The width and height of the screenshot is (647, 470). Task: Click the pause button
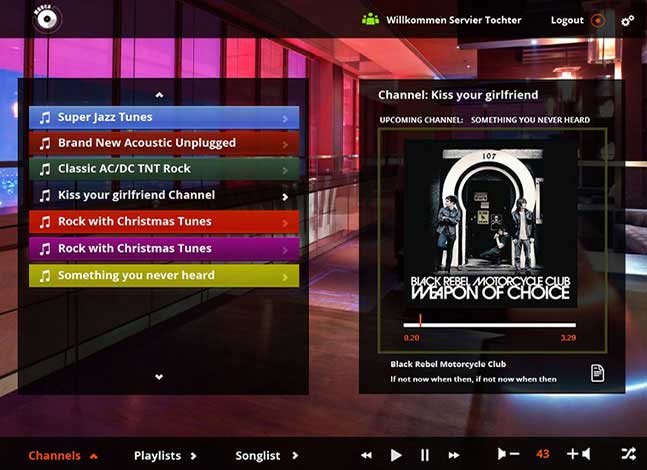point(425,455)
